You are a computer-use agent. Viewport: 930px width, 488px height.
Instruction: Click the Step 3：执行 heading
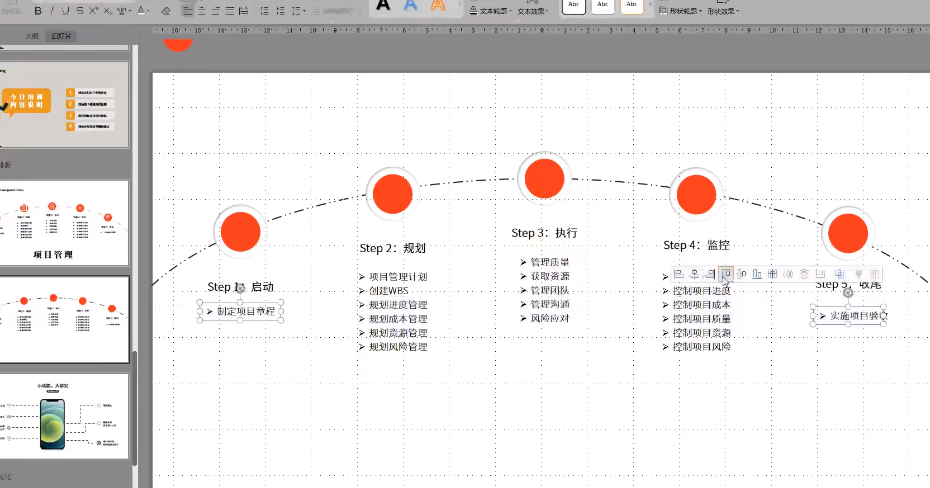coord(544,232)
